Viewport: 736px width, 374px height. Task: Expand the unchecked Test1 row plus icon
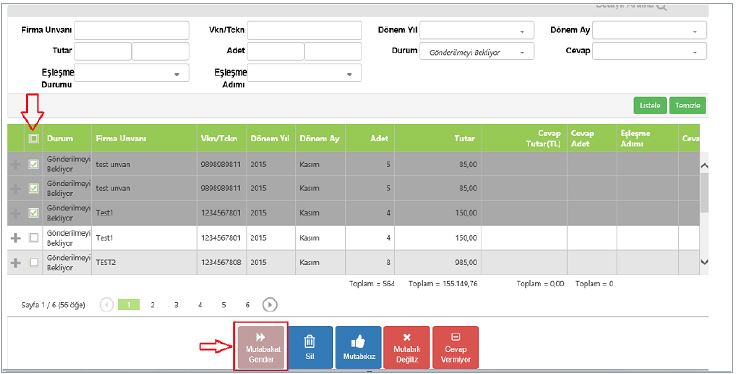point(15,238)
